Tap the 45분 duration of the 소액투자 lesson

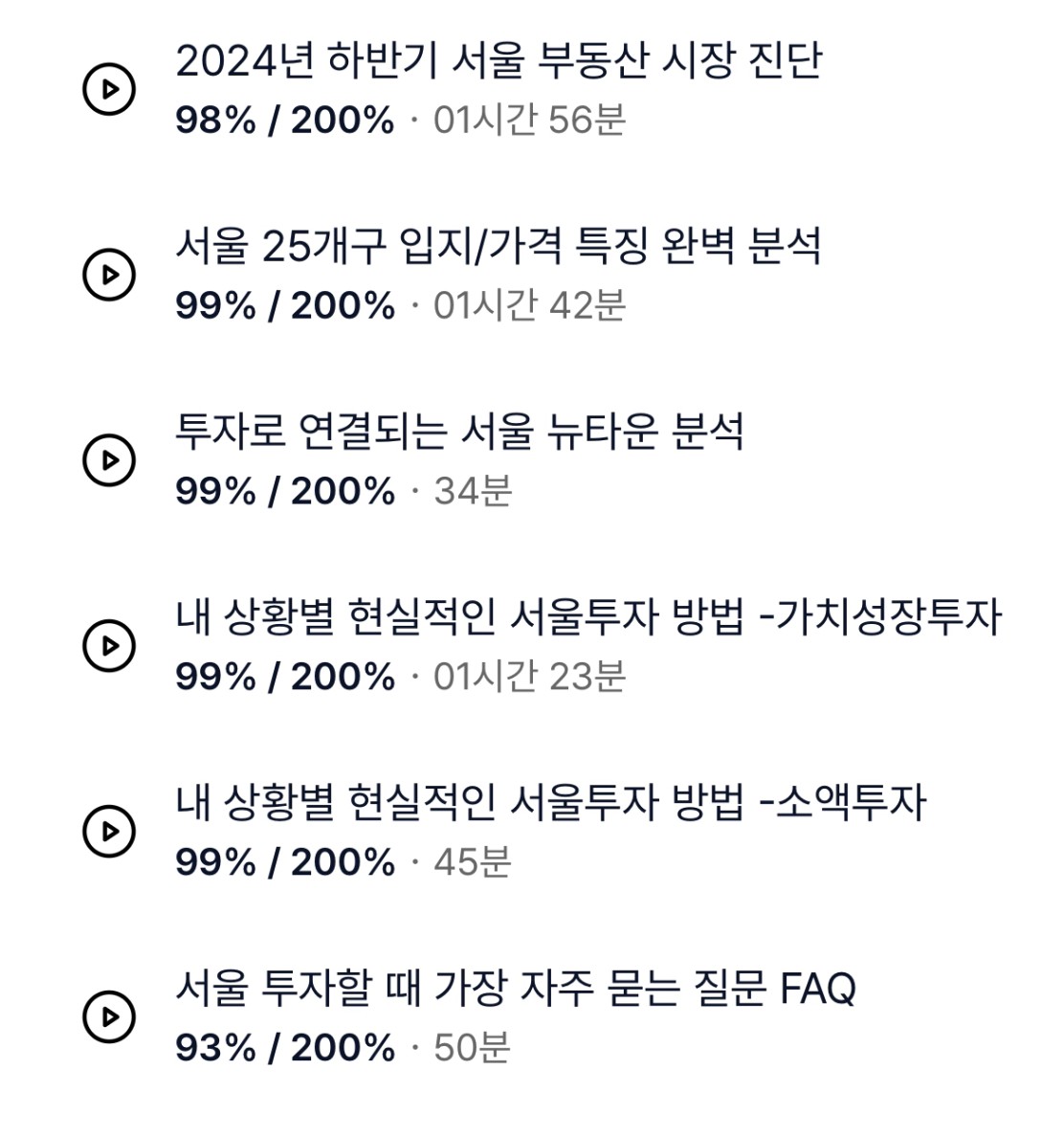(x=473, y=862)
